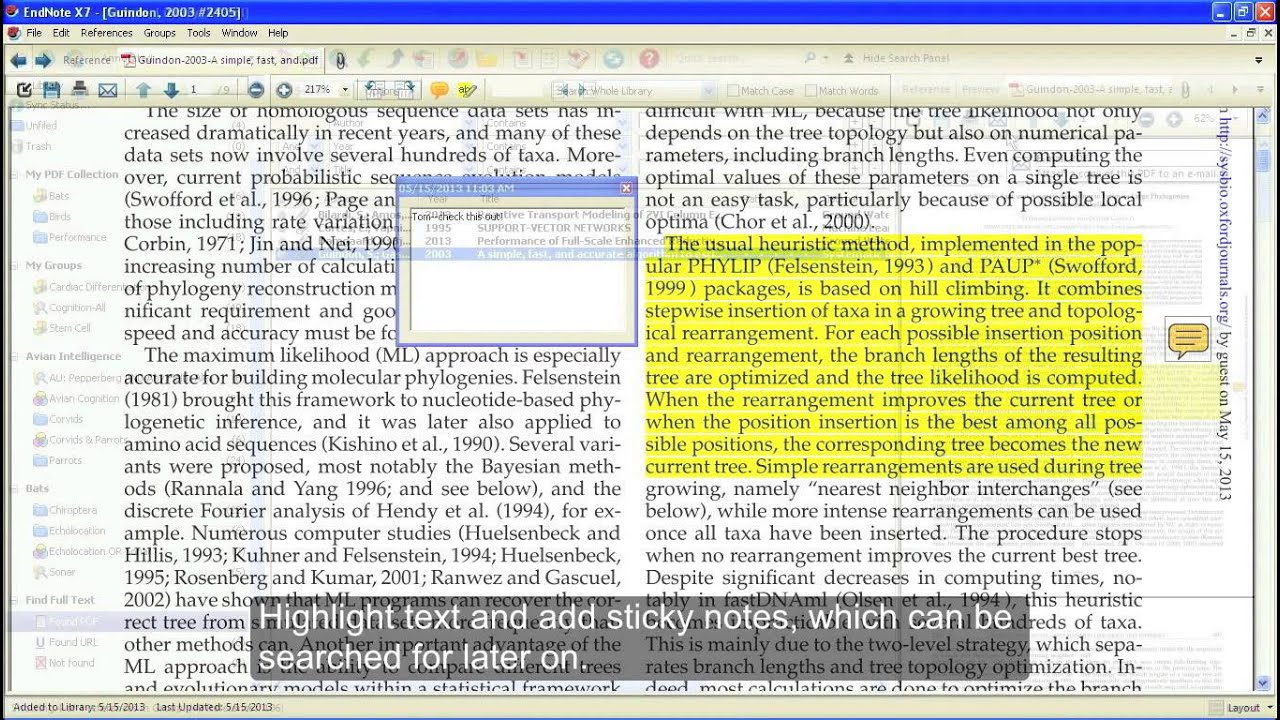Viewport: 1280px width, 720px height.
Task: Open the Preview tab in right panel
Action: coord(979,90)
